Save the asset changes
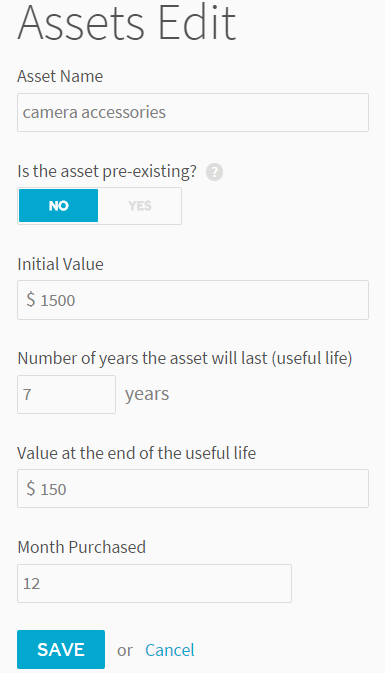The image size is (385, 673). (x=61, y=649)
